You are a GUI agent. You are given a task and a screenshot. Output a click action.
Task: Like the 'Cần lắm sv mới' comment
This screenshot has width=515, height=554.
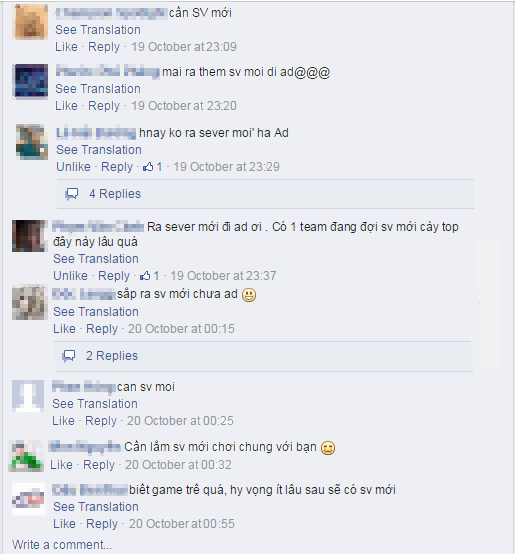pyautogui.click(x=61, y=465)
